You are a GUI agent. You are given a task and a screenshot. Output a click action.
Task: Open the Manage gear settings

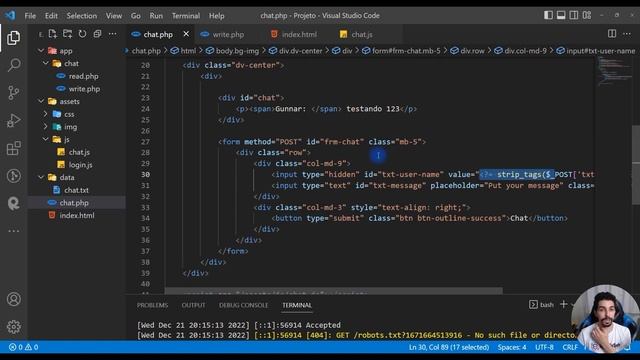(x=13, y=327)
